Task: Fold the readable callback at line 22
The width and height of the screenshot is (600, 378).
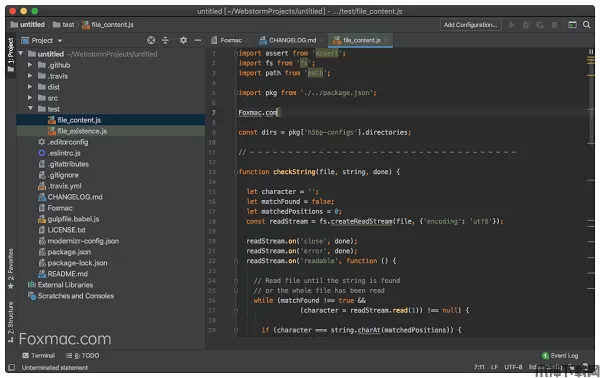Action: pyautogui.click(x=236, y=261)
